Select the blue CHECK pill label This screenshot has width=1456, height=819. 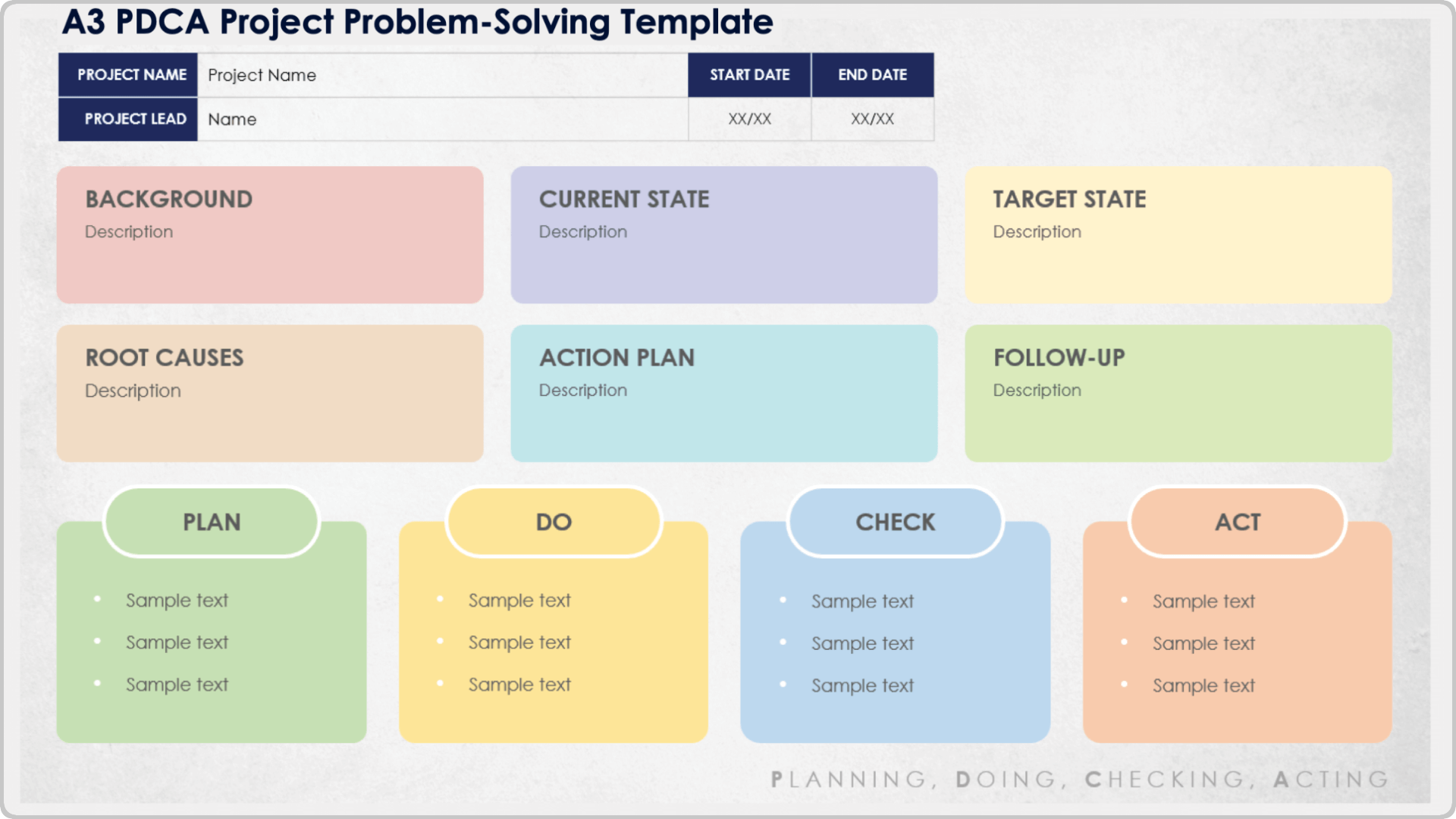896,522
